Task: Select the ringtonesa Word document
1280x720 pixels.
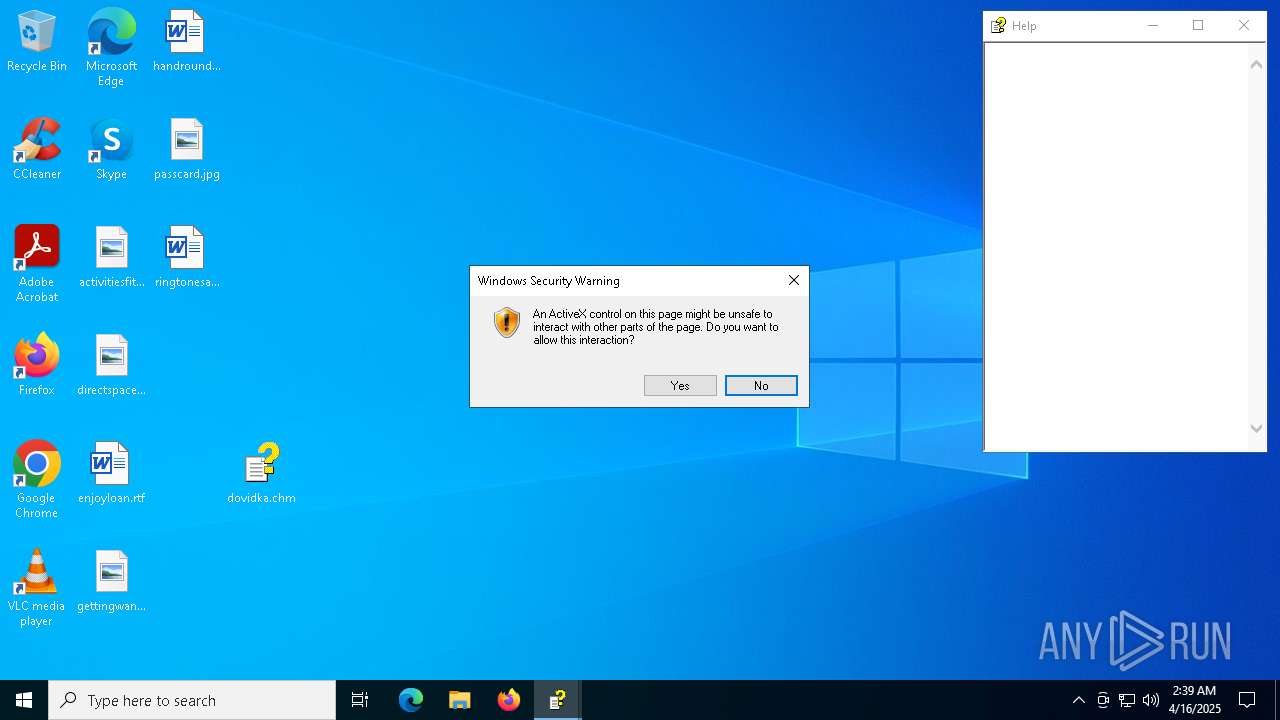Action: tap(186, 257)
